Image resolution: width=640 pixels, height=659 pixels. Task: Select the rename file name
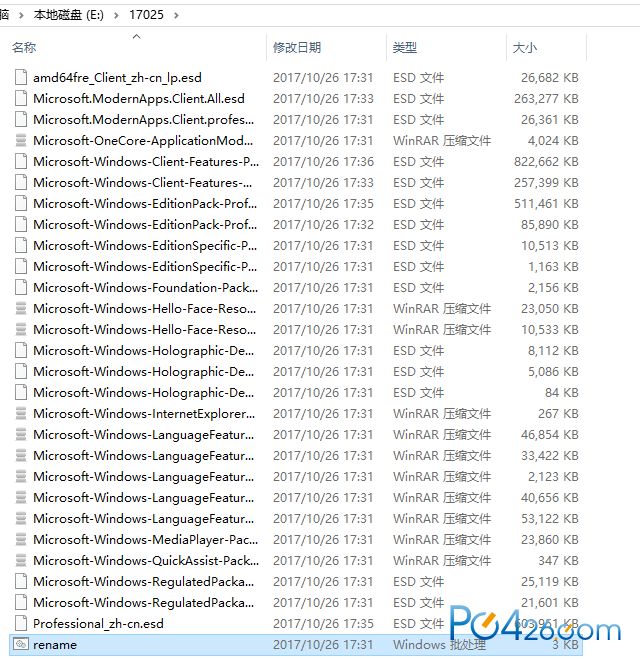pos(55,645)
